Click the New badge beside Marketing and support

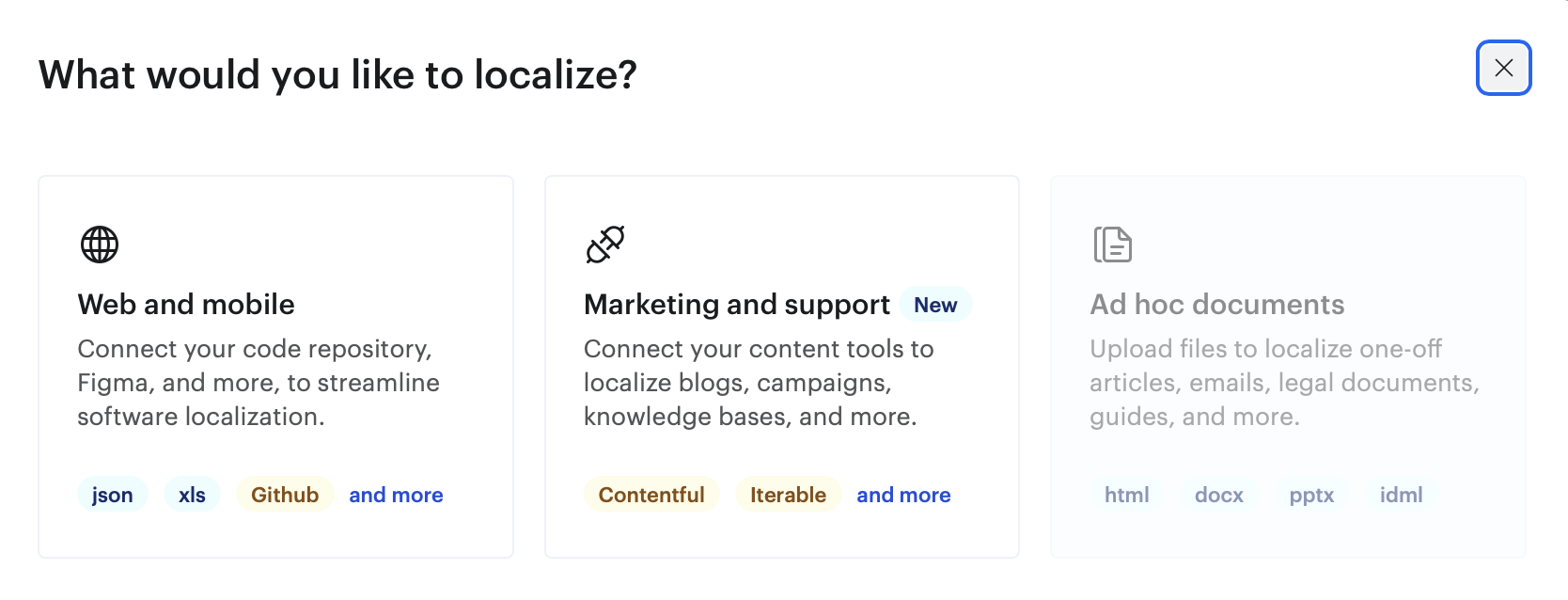[x=935, y=305]
